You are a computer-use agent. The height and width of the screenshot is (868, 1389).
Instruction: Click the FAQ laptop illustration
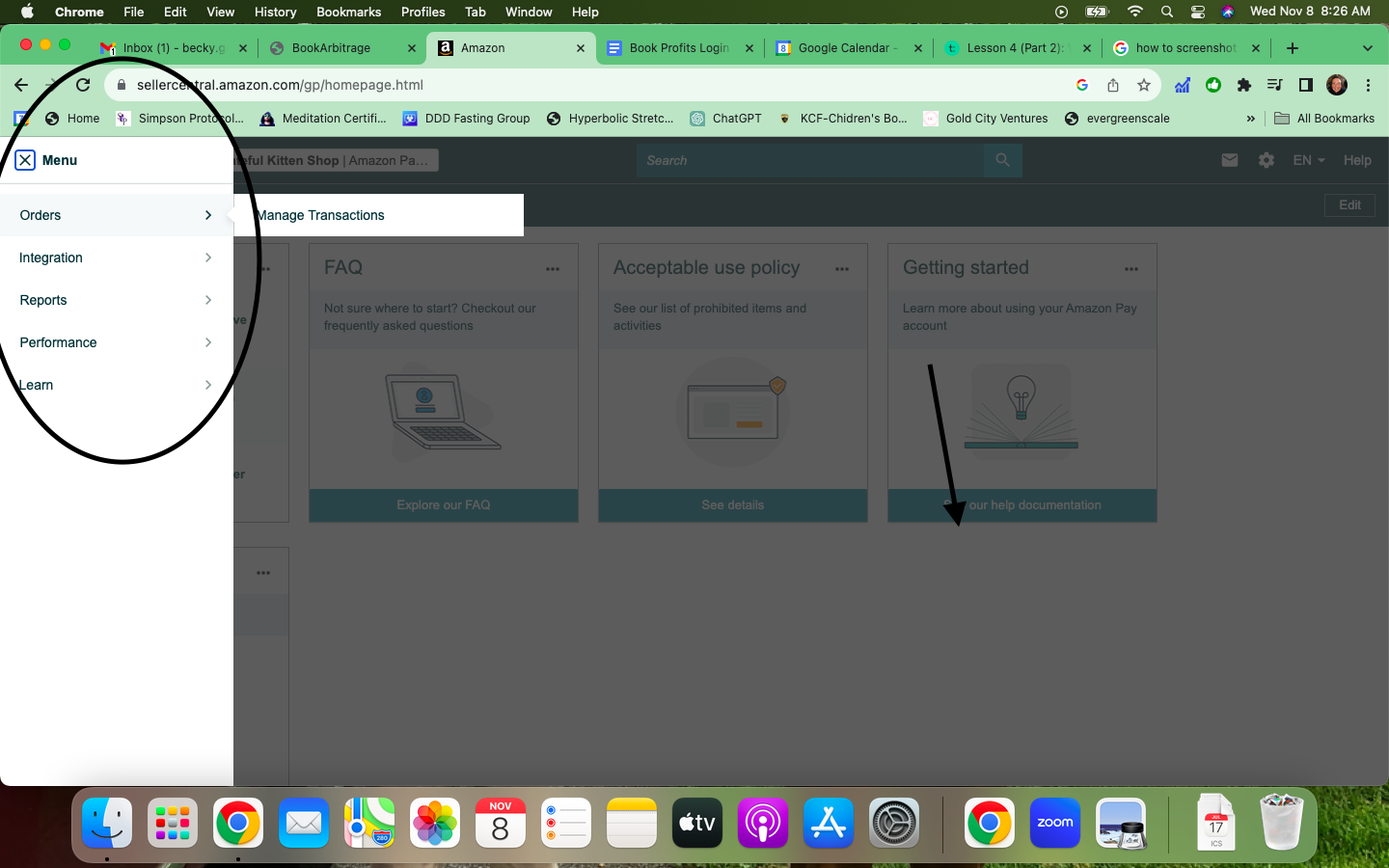tap(442, 413)
